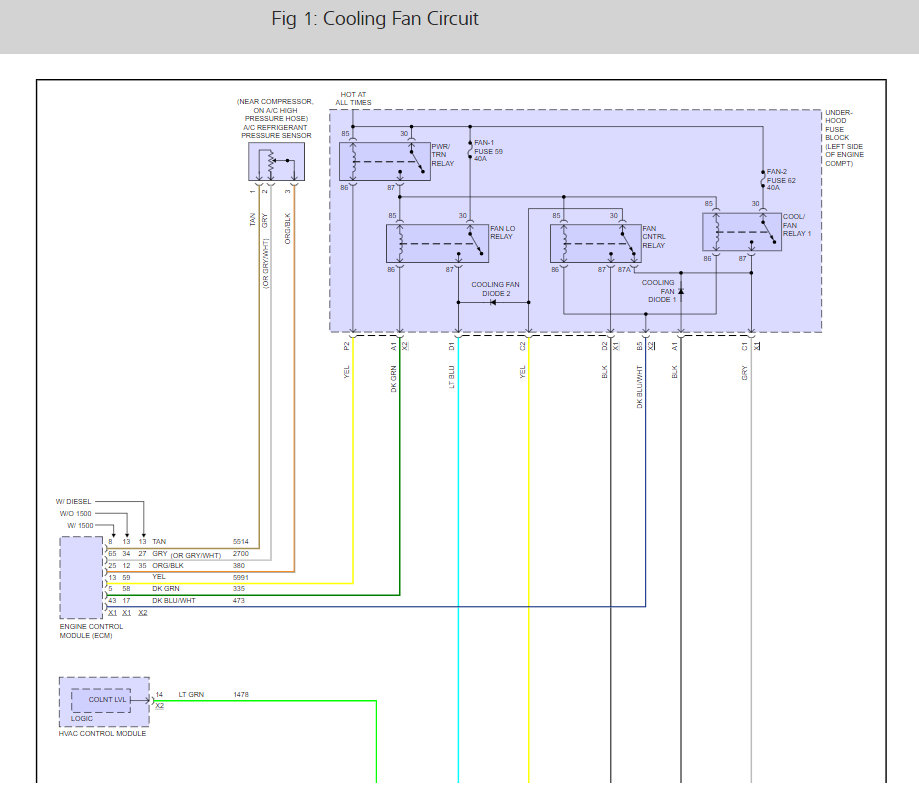Select the 'FAN CNTRL RELAY' label
Screen dimensions: 919x810
point(653,237)
